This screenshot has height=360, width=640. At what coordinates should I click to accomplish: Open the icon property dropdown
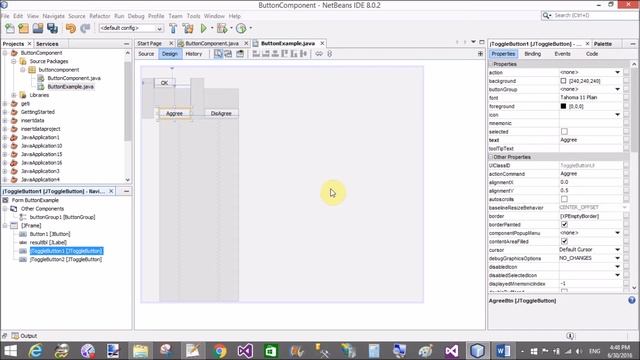(618, 115)
